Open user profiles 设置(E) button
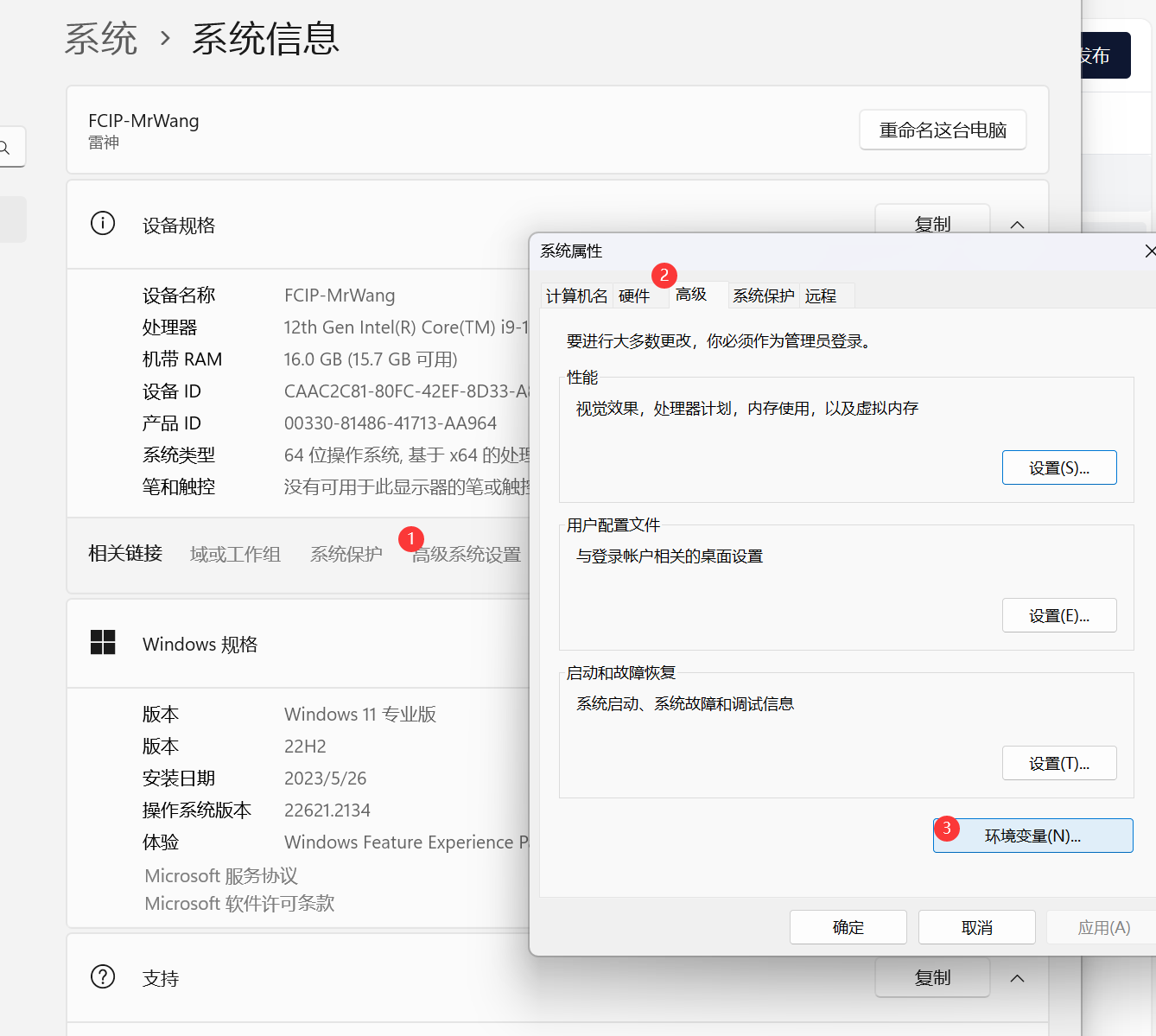 point(1058,616)
